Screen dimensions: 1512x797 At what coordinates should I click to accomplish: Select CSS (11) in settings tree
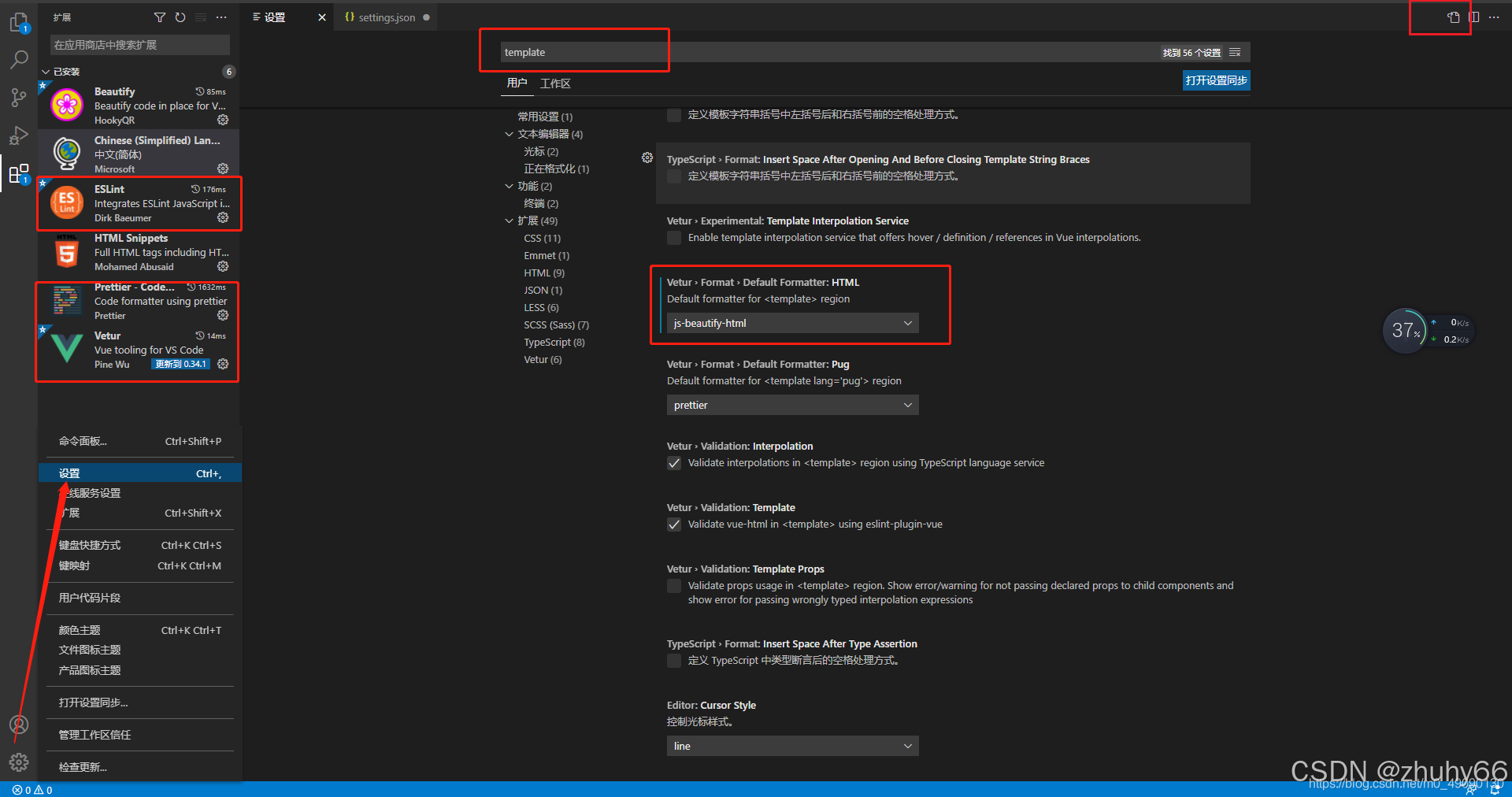tap(543, 238)
